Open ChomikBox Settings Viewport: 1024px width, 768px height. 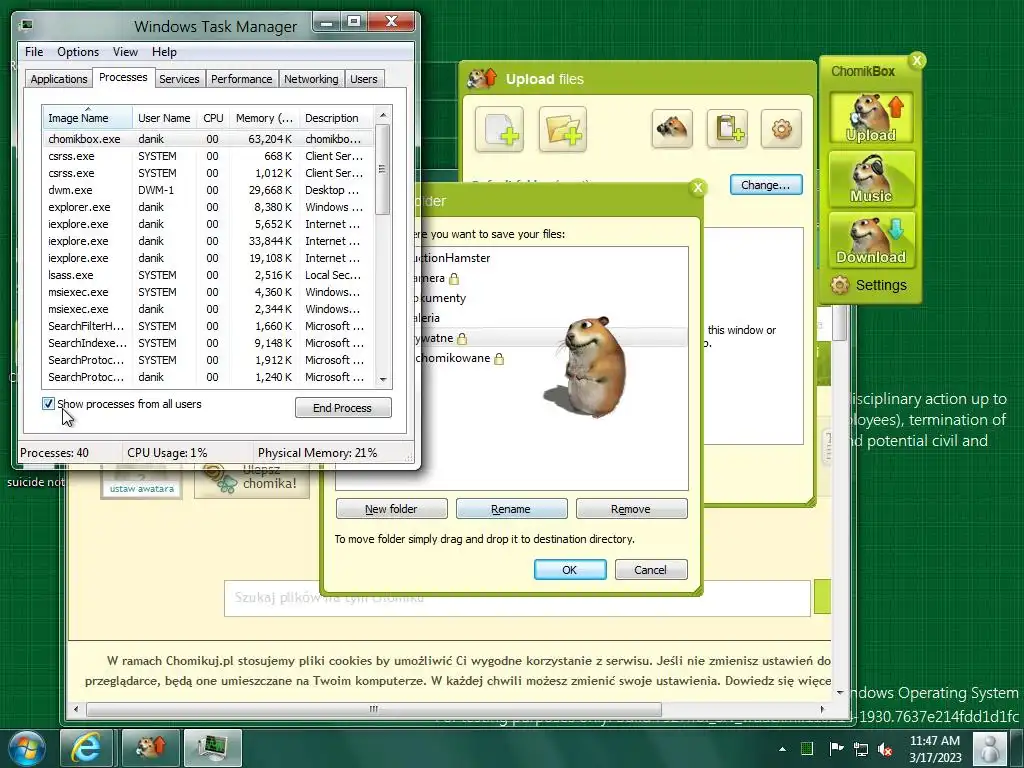(x=869, y=285)
